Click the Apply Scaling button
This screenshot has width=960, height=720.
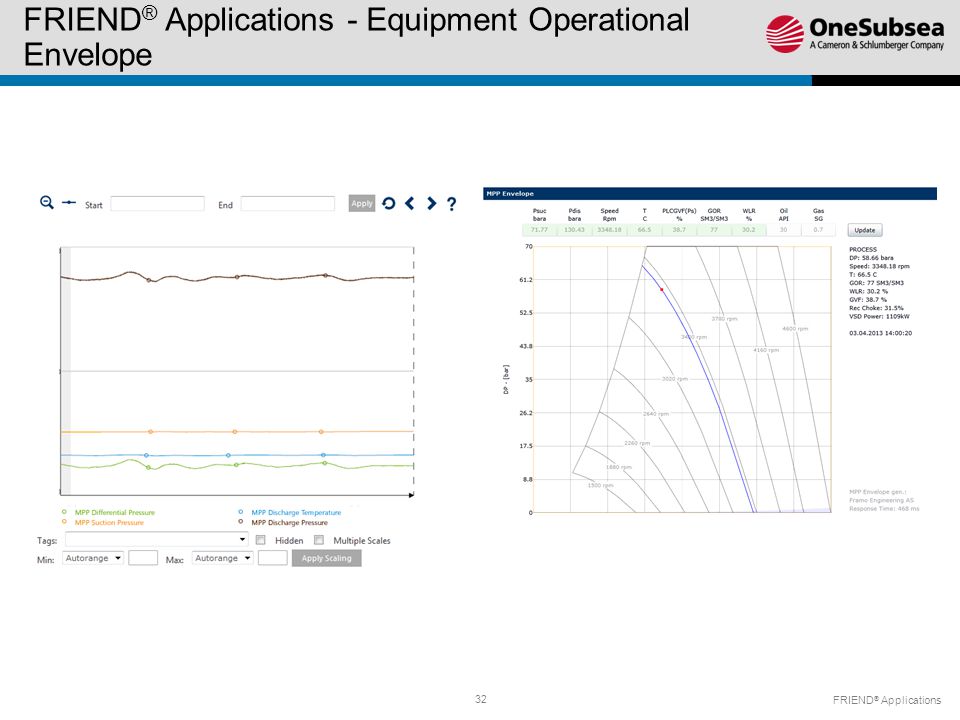pyautogui.click(x=326, y=558)
